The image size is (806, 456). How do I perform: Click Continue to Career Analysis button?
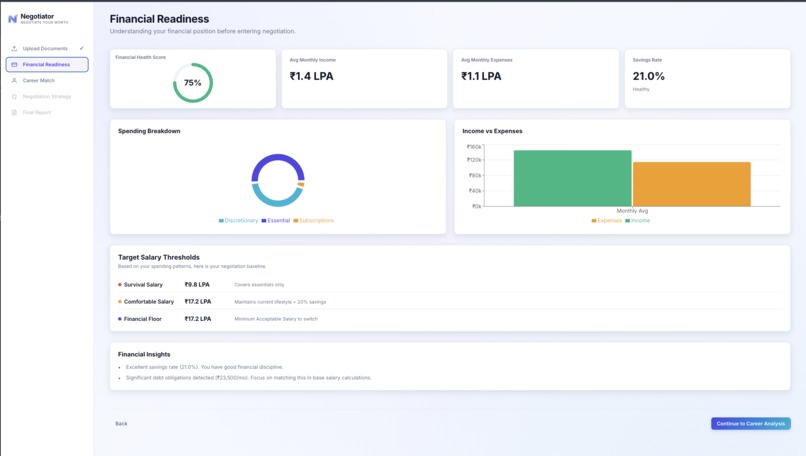[x=750, y=424]
